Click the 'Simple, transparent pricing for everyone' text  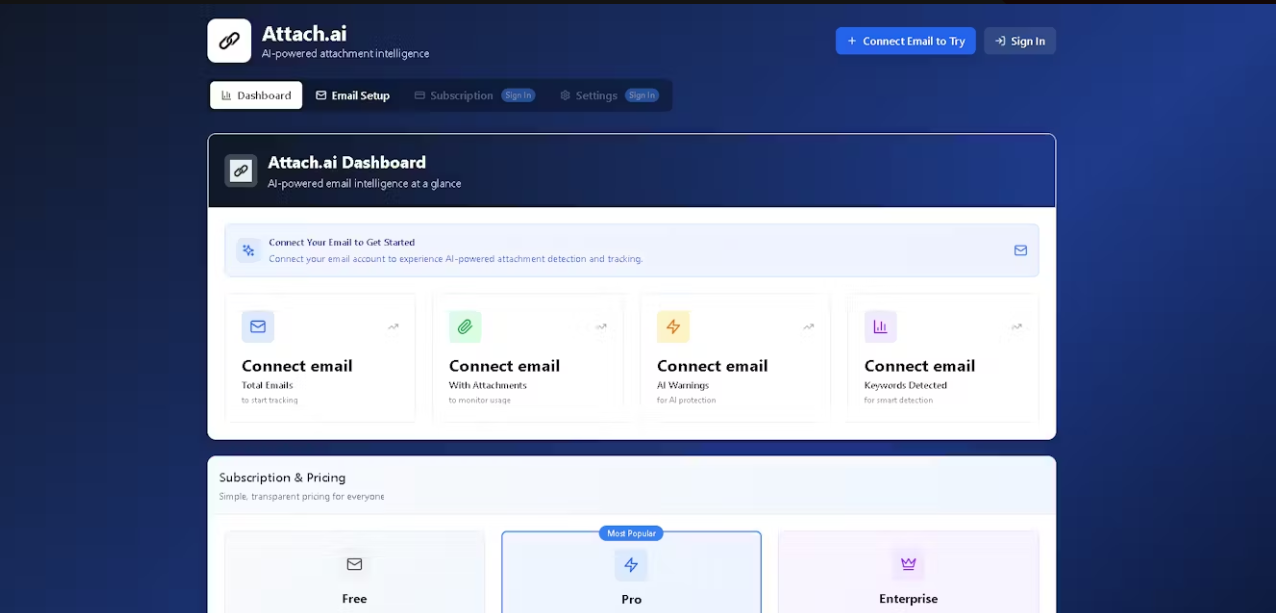(x=301, y=496)
